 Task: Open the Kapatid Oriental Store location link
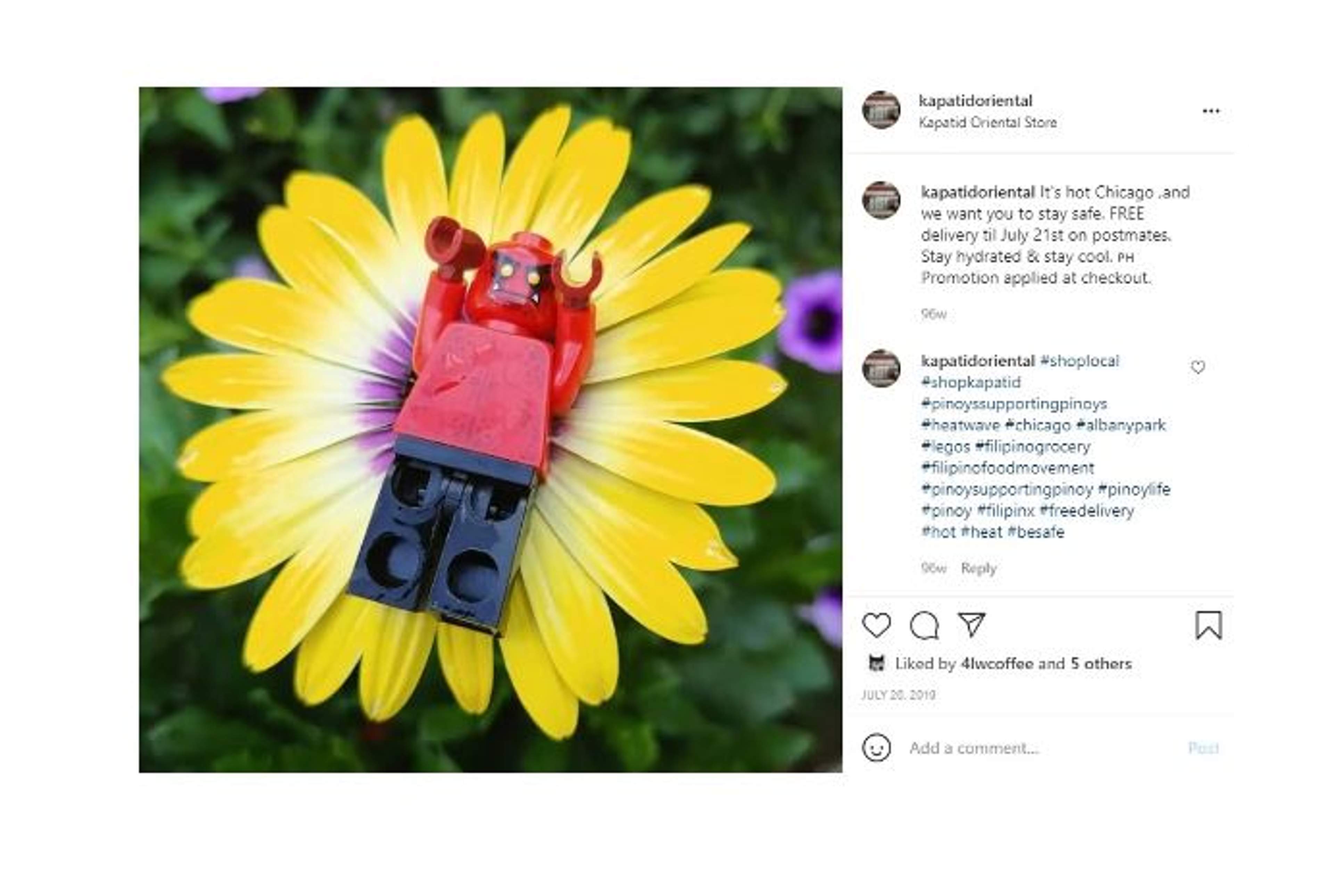988,122
